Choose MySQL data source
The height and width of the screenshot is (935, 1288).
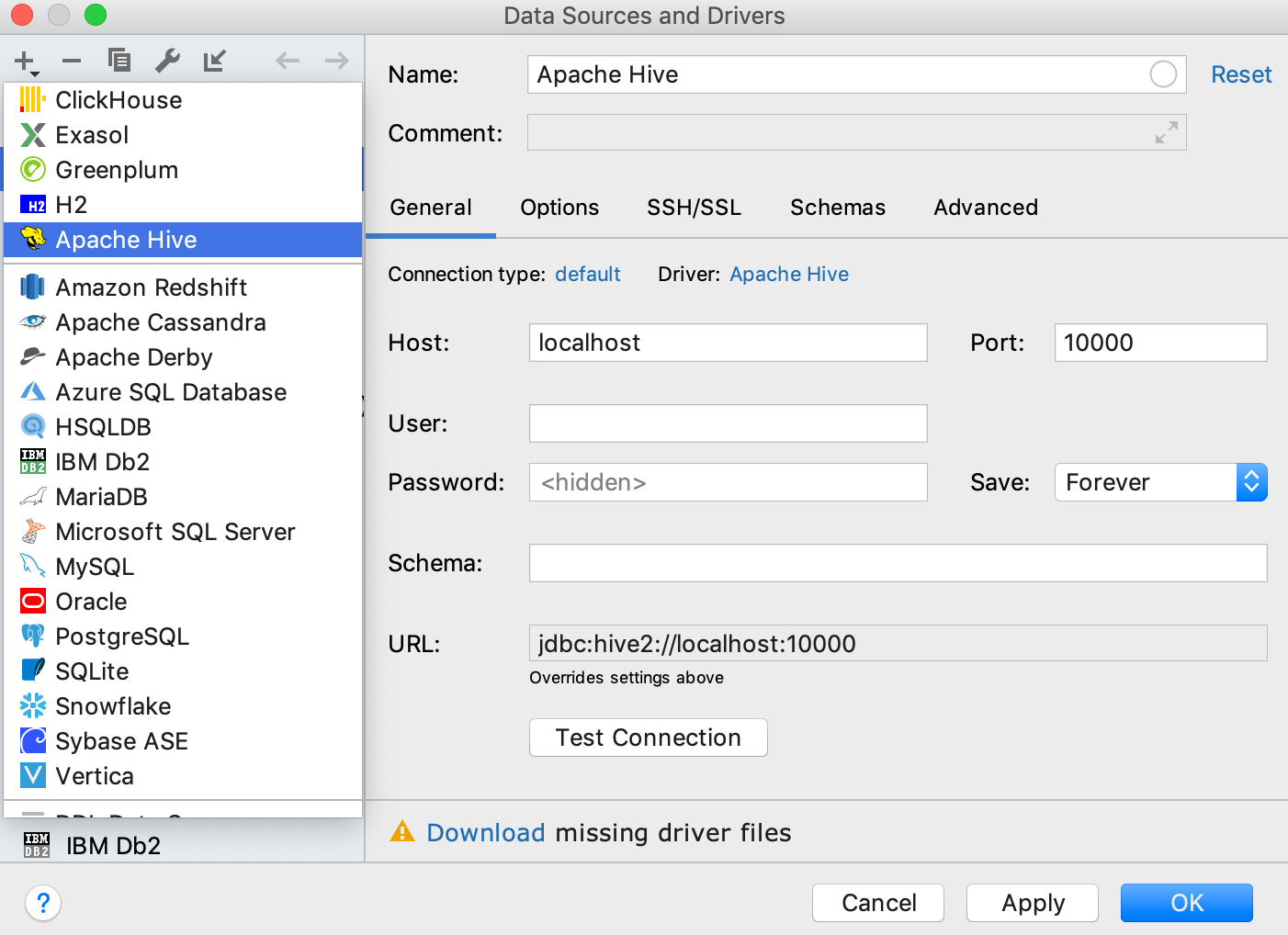pos(184,567)
